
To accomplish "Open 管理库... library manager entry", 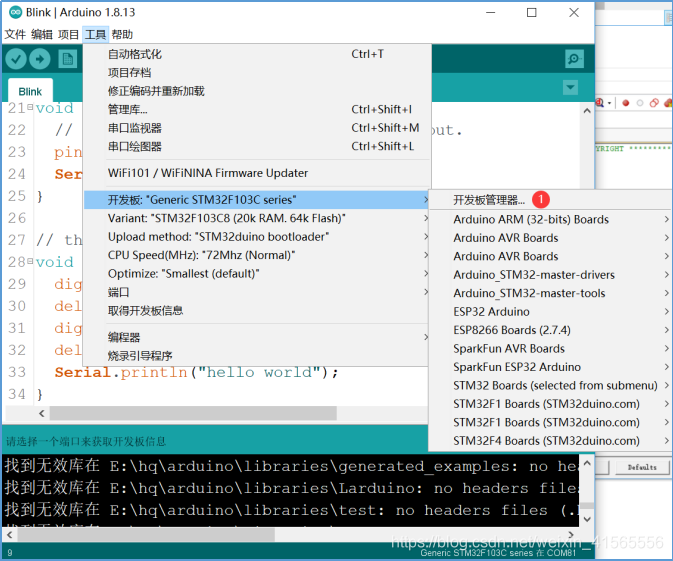I will point(257,109).
